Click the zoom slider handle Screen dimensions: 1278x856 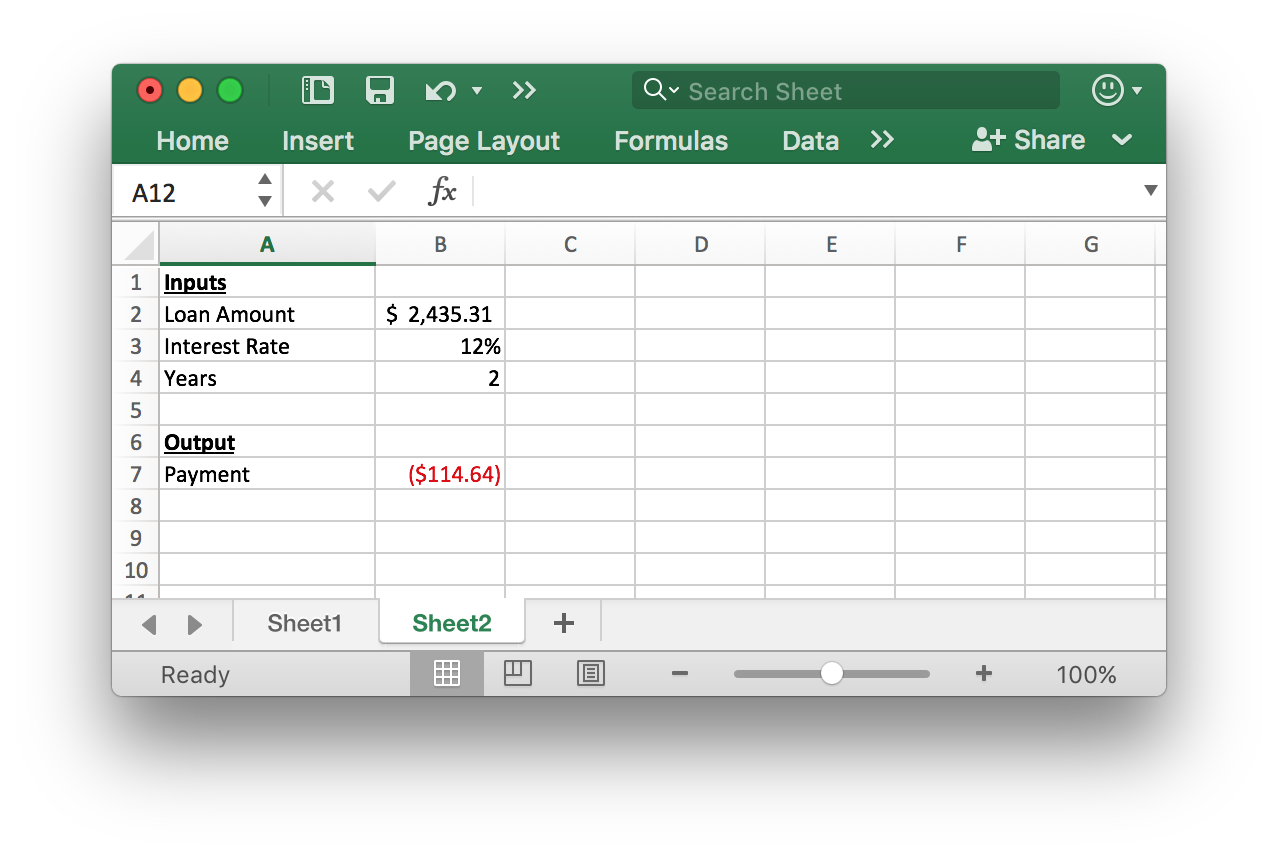(831, 674)
